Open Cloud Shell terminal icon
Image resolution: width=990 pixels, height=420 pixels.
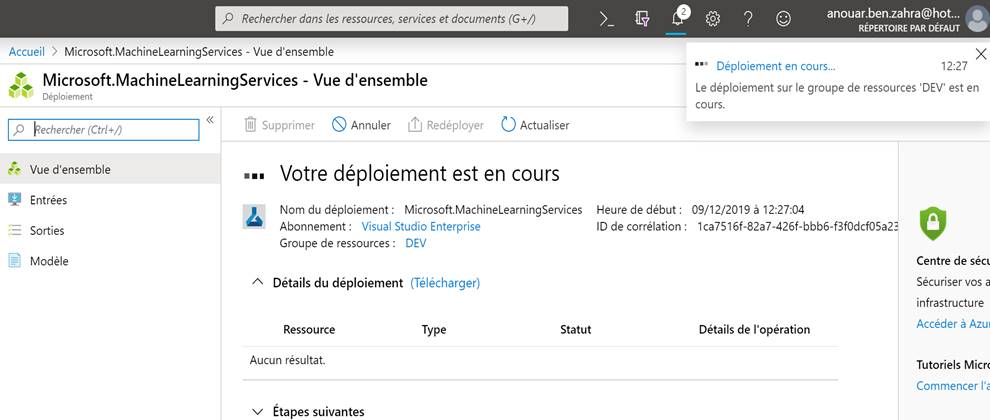click(x=606, y=18)
